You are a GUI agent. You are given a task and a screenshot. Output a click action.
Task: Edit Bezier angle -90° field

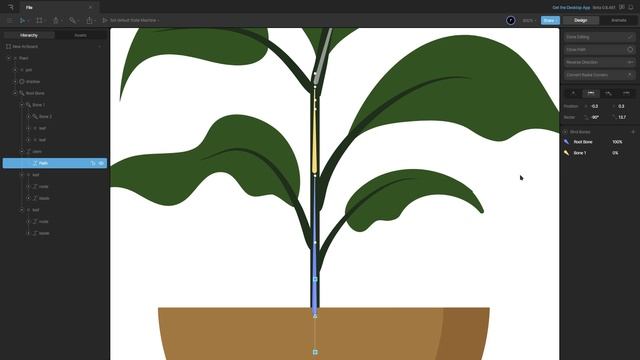pyautogui.click(x=596, y=117)
